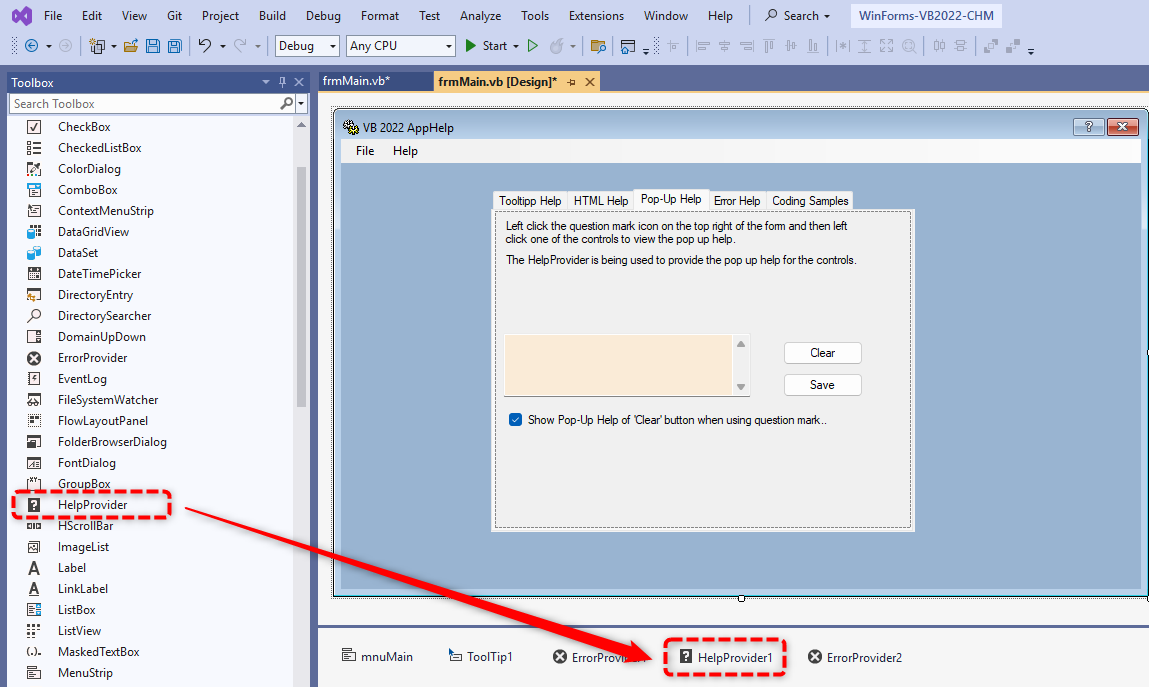Click the Save All toolbar icon
The height and width of the screenshot is (687, 1149).
point(174,45)
